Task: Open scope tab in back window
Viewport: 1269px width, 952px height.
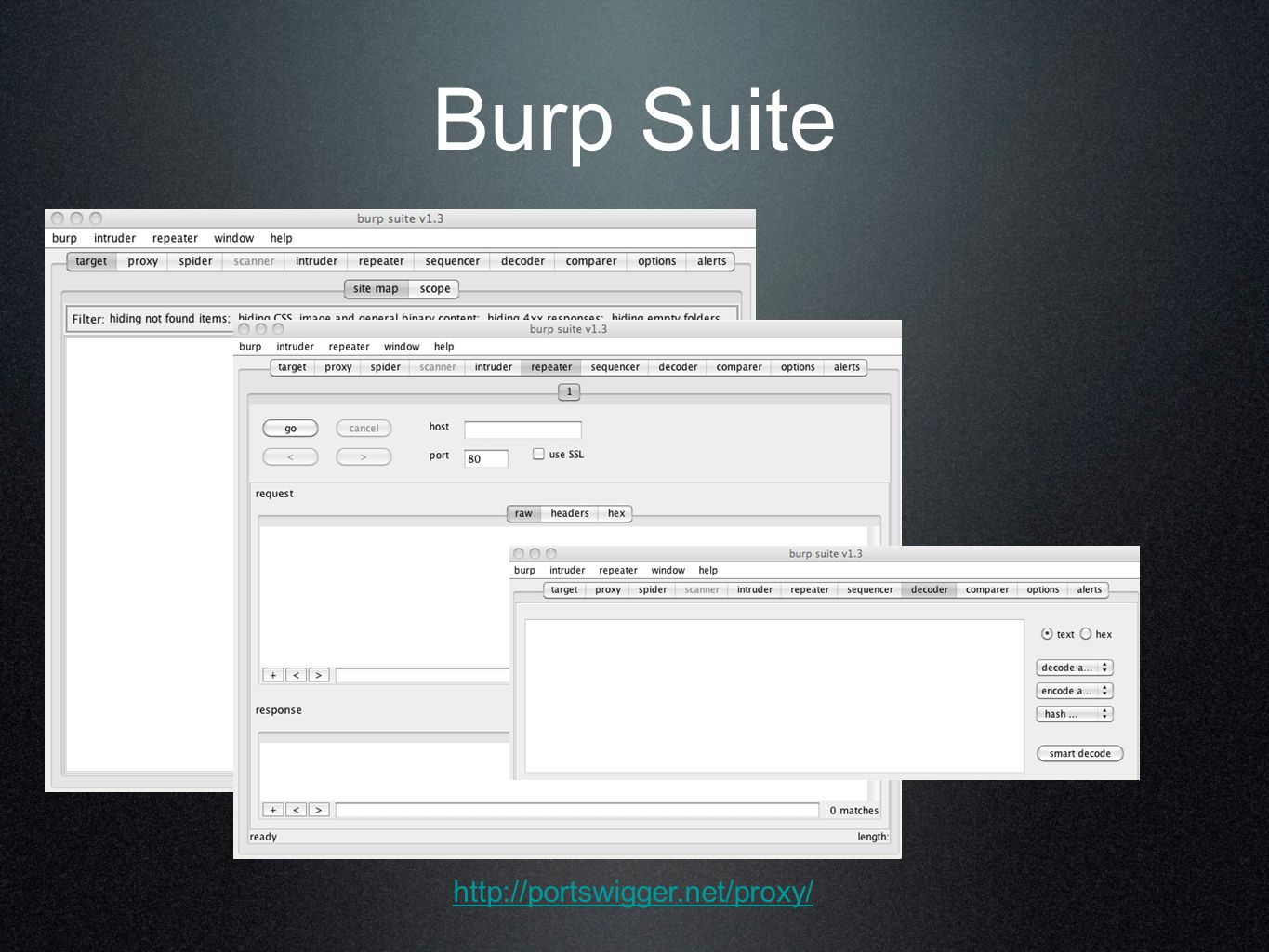Action: point(435,288)
